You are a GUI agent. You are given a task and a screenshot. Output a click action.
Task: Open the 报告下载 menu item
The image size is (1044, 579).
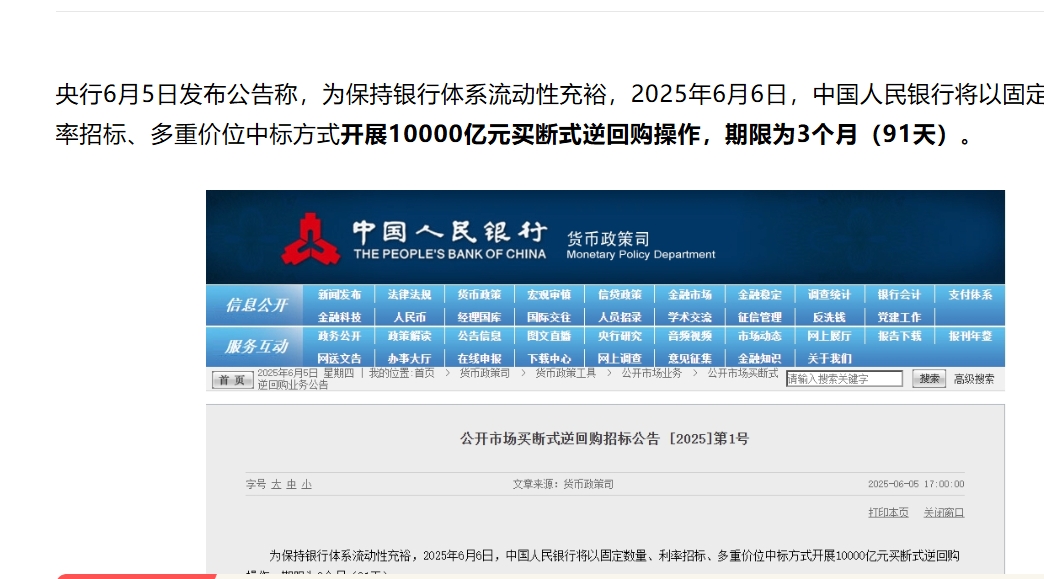click(x=900, y=337)
